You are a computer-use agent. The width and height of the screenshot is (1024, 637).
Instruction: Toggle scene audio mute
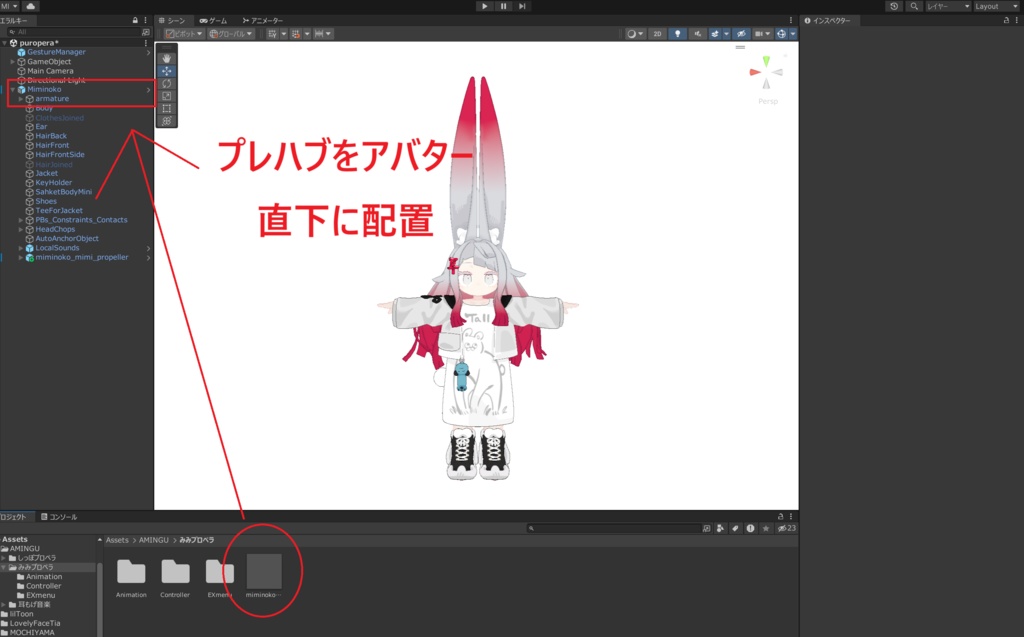pyautogui.click(x=697, y=33)
